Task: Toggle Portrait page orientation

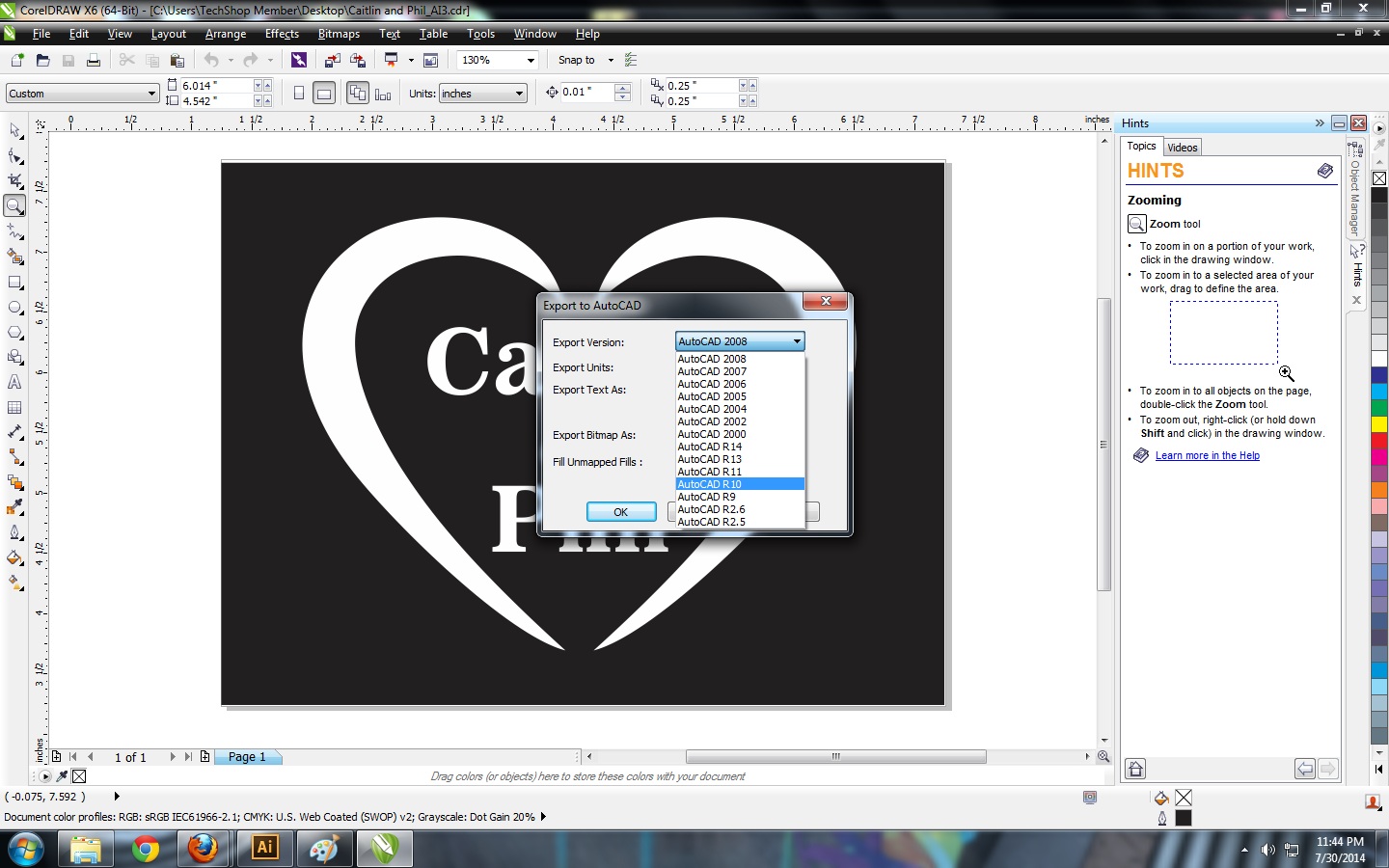Action: click(299, 94)
